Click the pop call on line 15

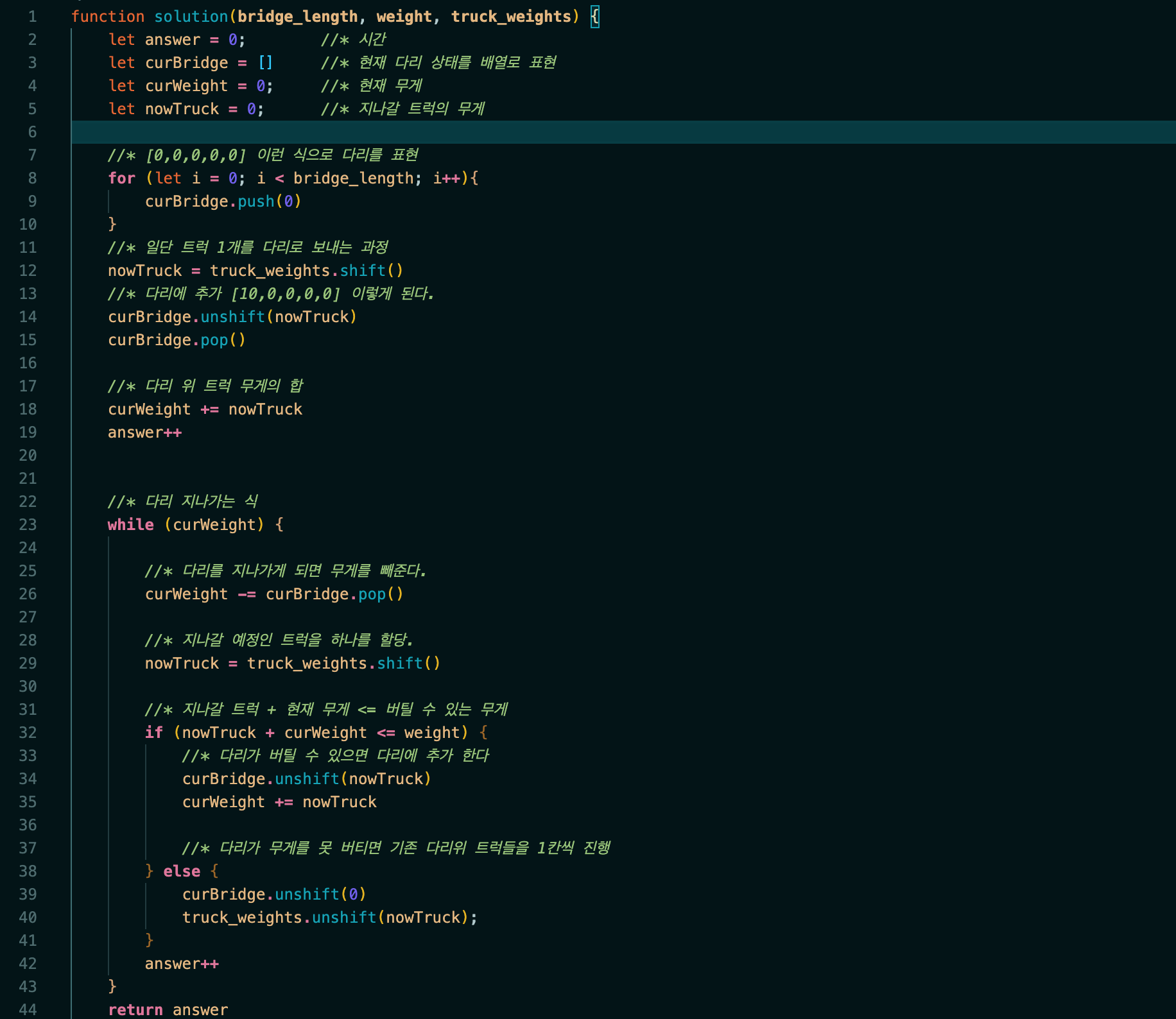pos(214,340)
